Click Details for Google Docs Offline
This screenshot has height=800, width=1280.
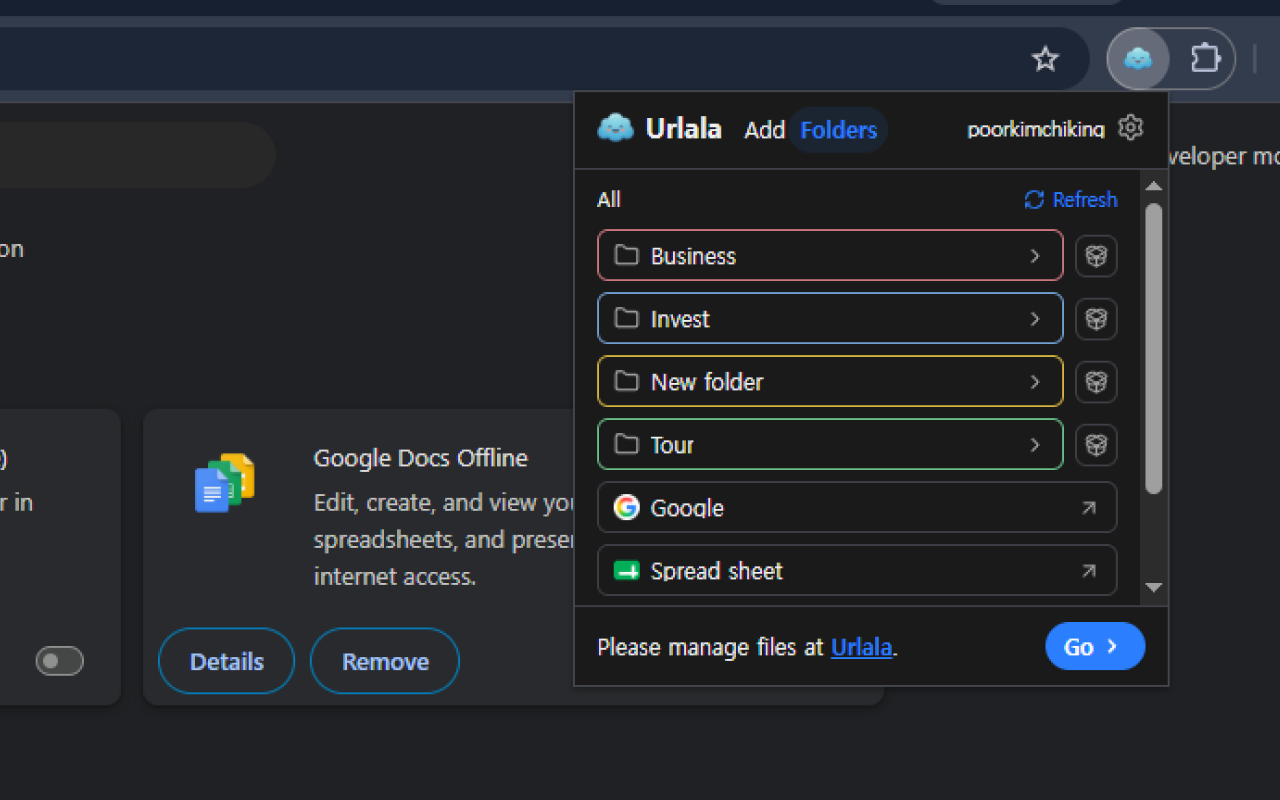click(227, 661)
